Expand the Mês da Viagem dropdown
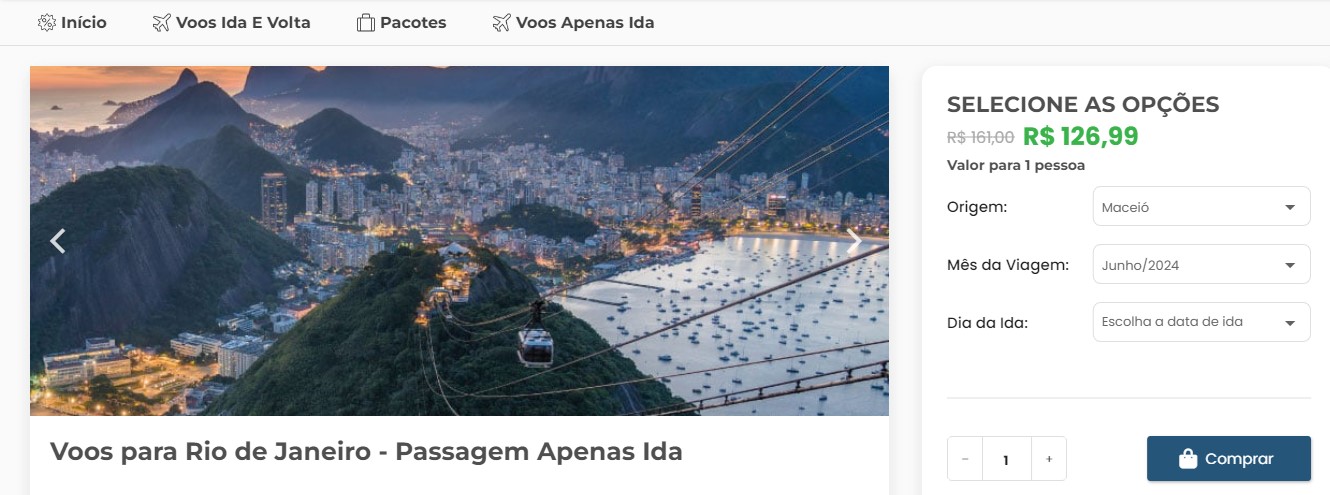 1201,265
